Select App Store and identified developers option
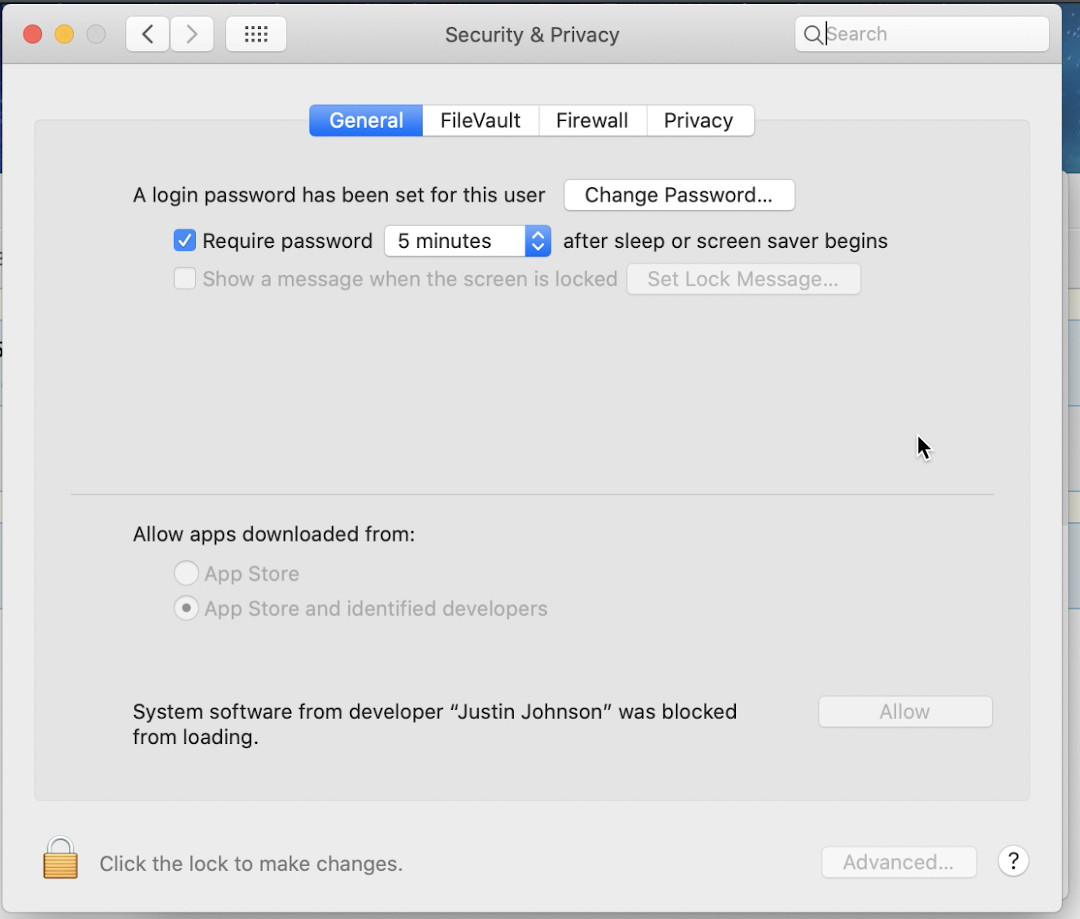This screenshot has width=1080, height=919. (x=186, y=608)
